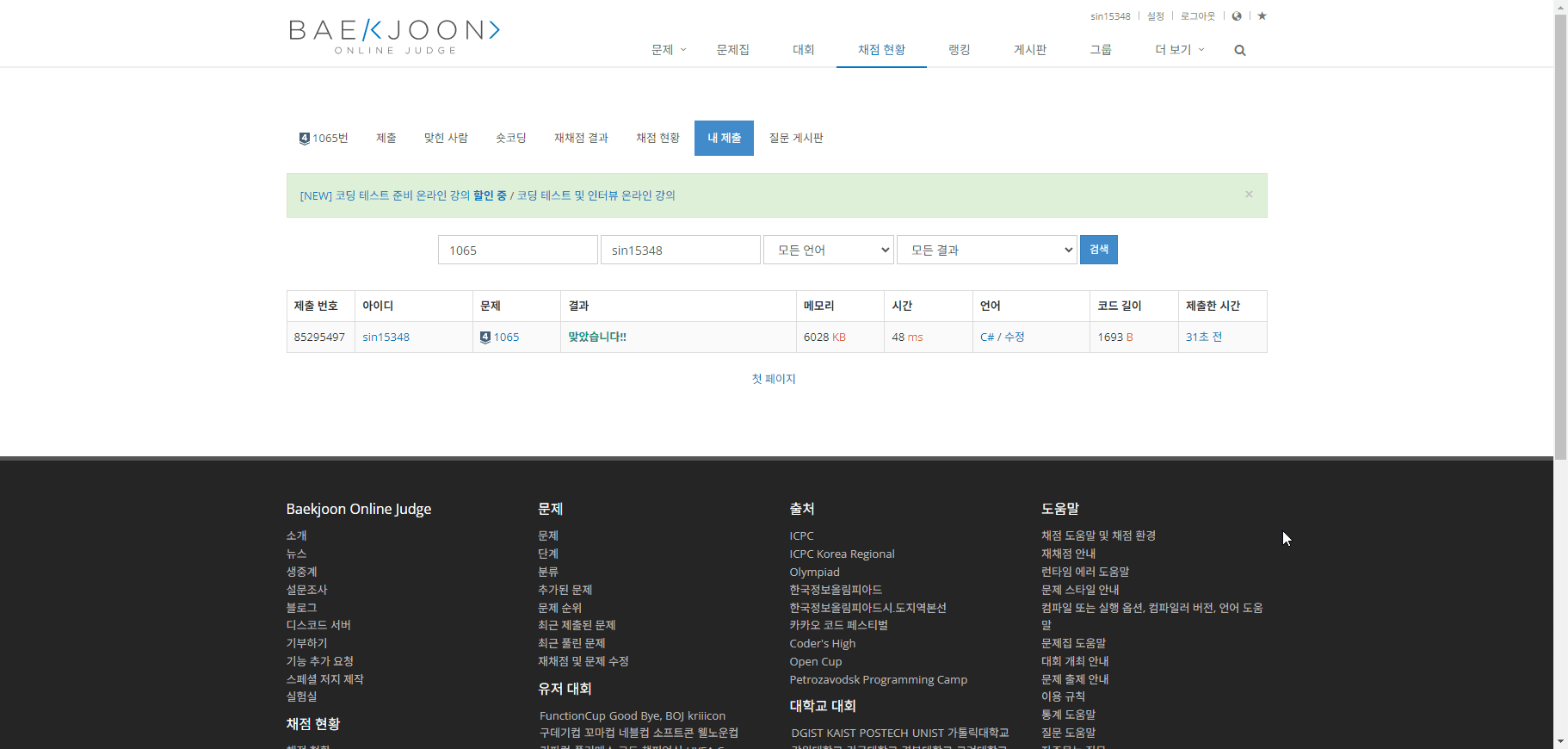The width and height of the screenshot is (1568, 749).
Task: Open 그룹 in the navbar
Action: tap(1100, 49)
